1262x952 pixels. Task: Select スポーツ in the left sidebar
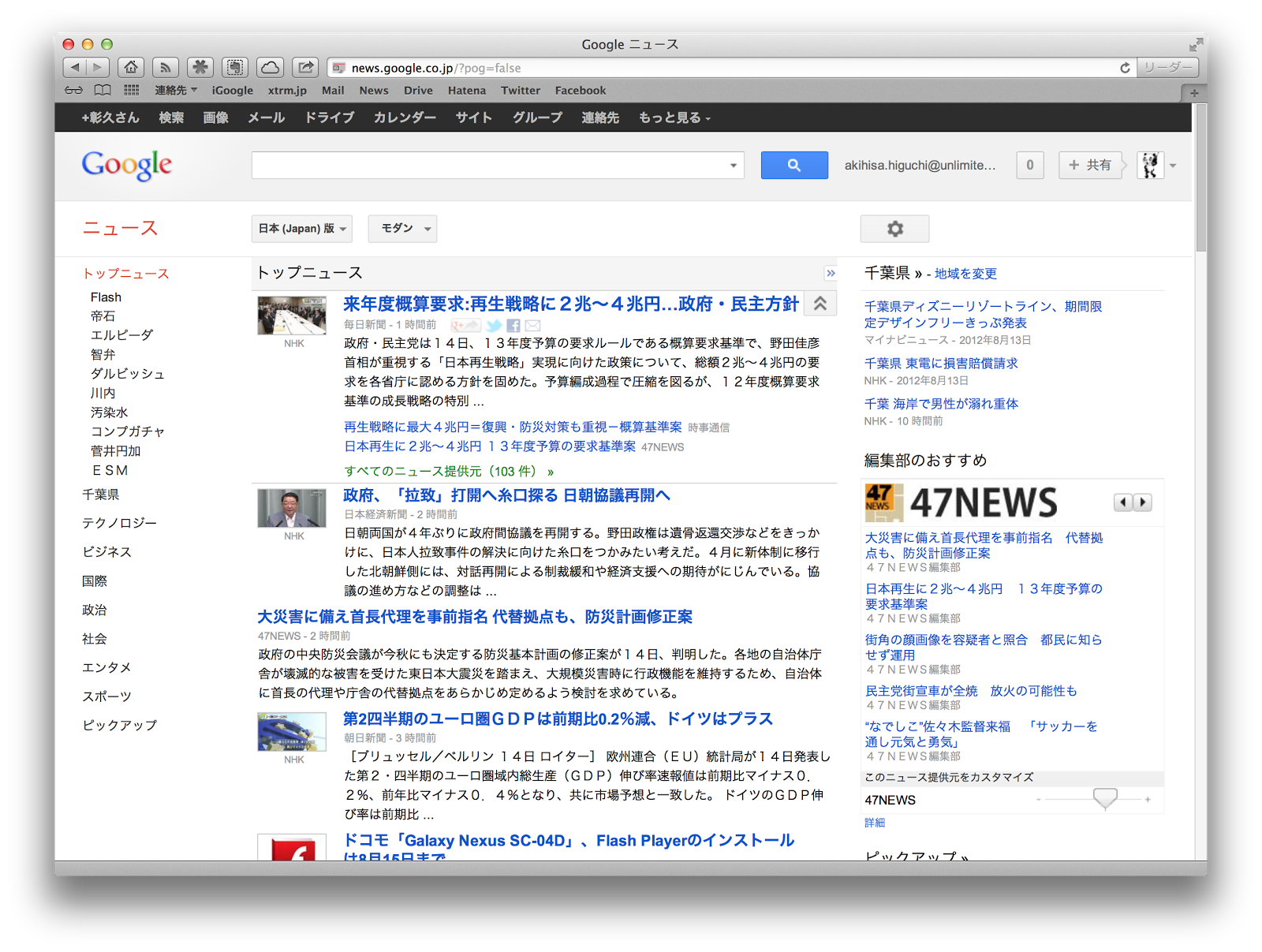(106, 696)
